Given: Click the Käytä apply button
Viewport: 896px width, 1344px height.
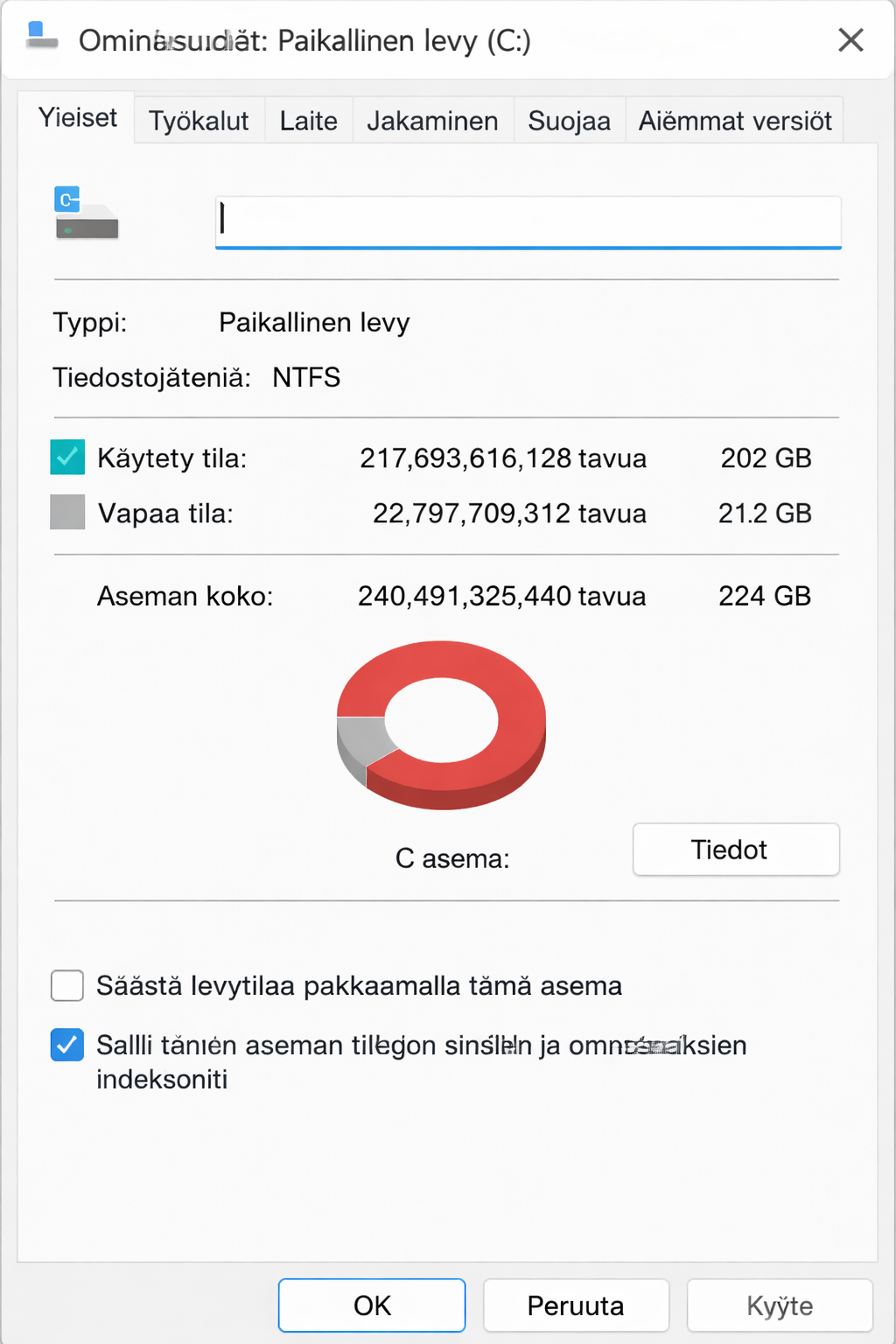Looking at the screenshot, I should (780, 1305).
